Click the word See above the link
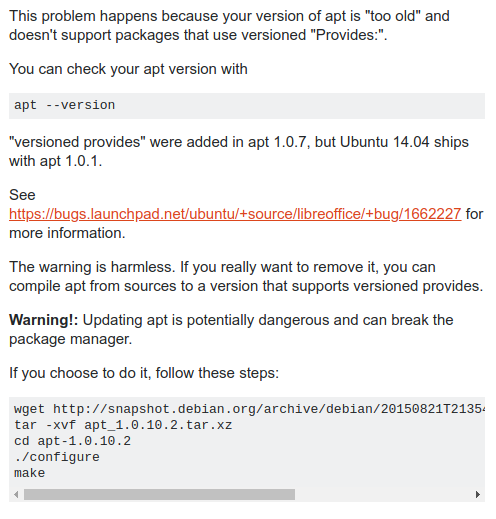The height and width of the screenshot is (519, 496). point(22,195)
